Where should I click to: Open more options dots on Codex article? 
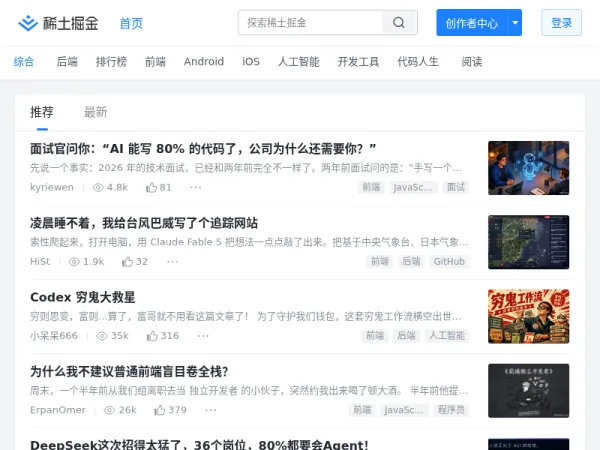point(203,336)
